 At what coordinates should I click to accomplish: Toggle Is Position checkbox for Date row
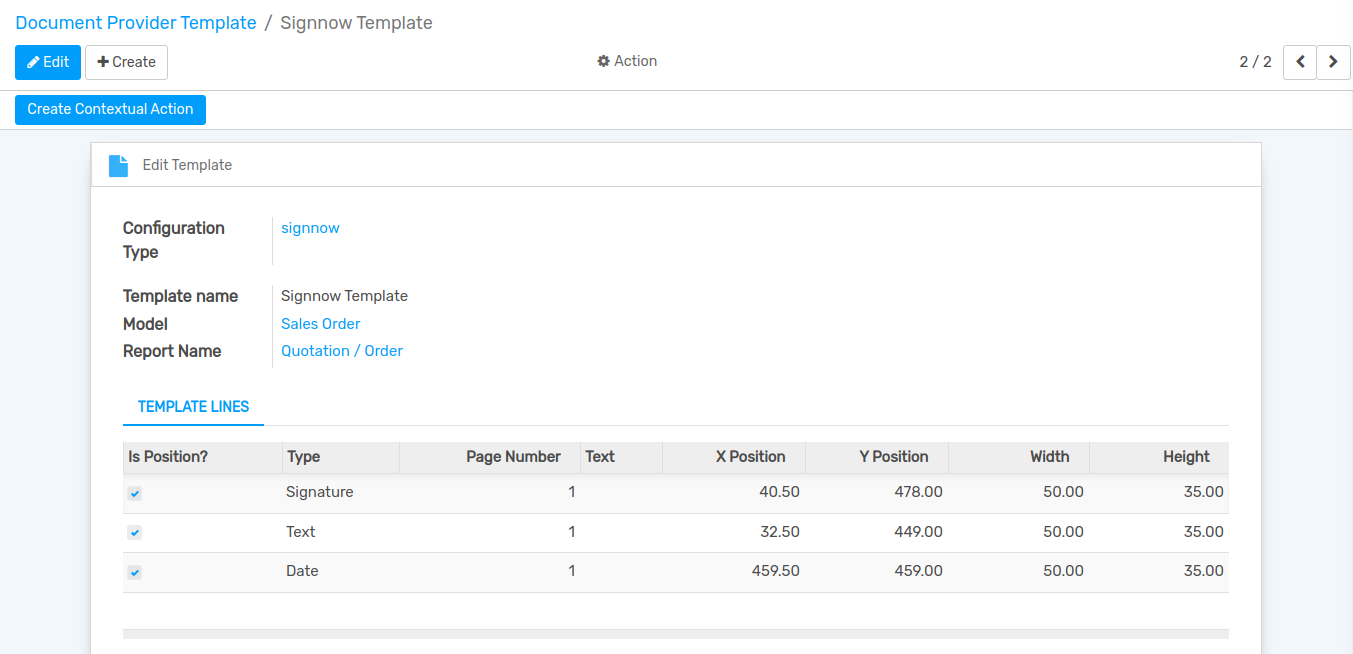tap(135, 573)
